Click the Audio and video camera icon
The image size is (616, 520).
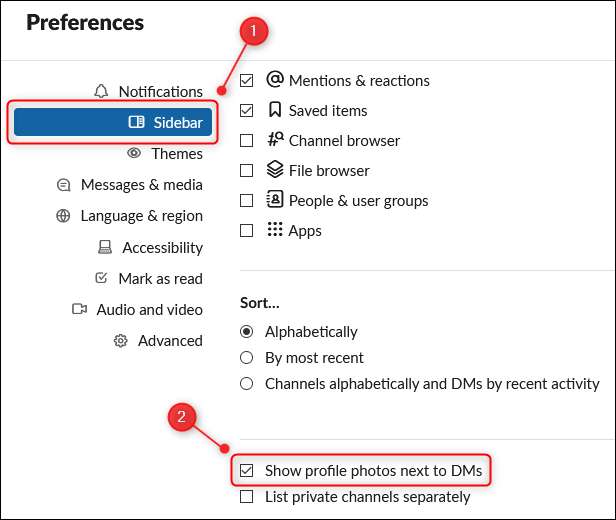point(79,310)
